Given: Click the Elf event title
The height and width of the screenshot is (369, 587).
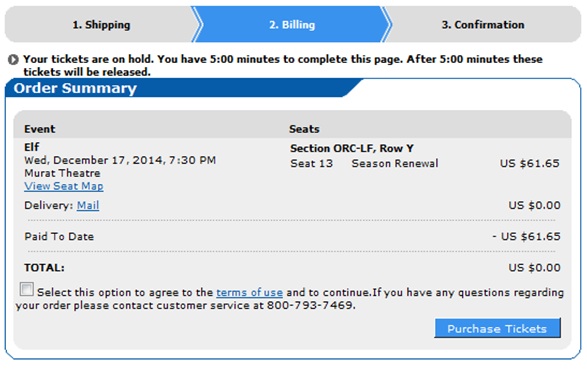Looking at the screenshot, I should point(32,147).
